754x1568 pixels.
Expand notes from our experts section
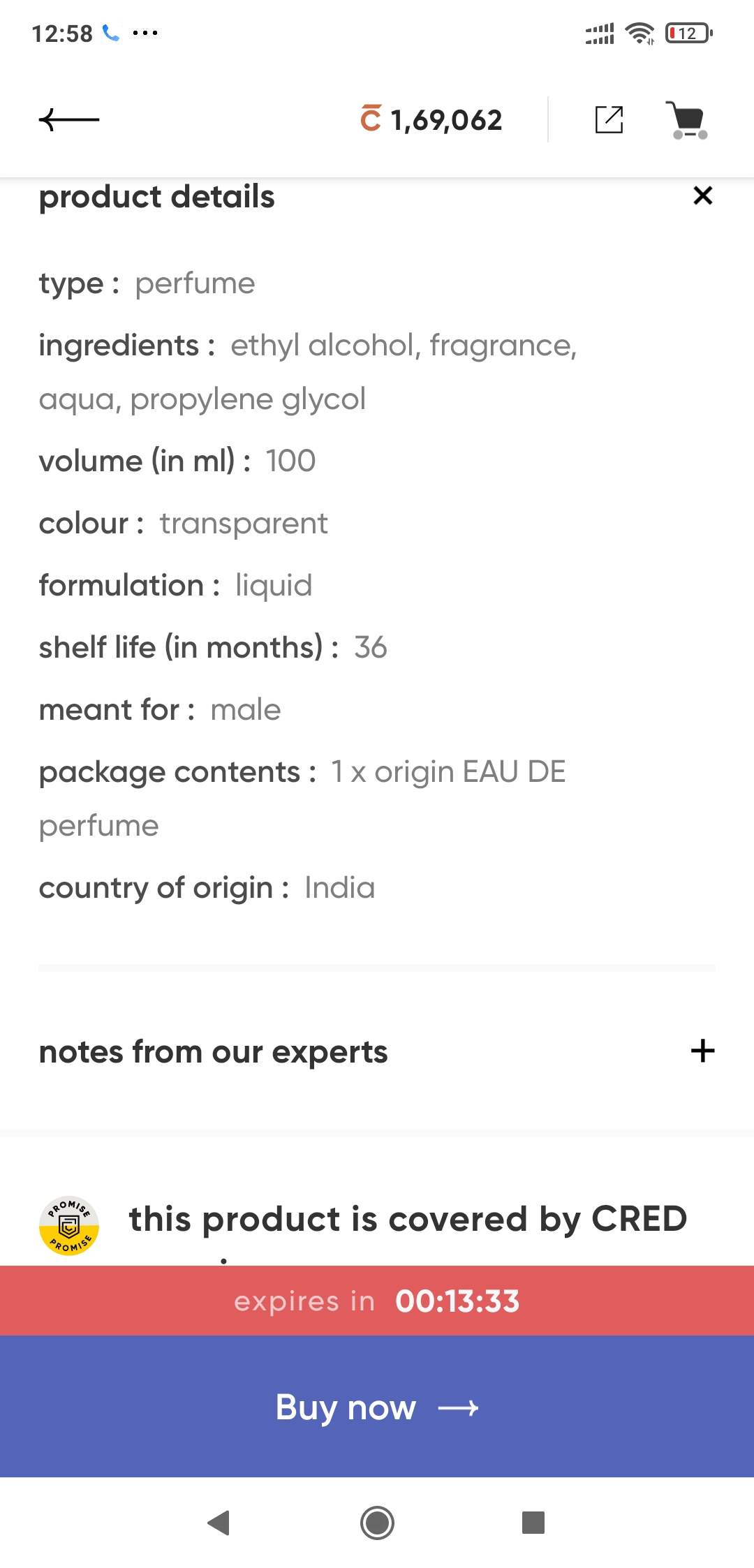click(x=214, y=1051)
